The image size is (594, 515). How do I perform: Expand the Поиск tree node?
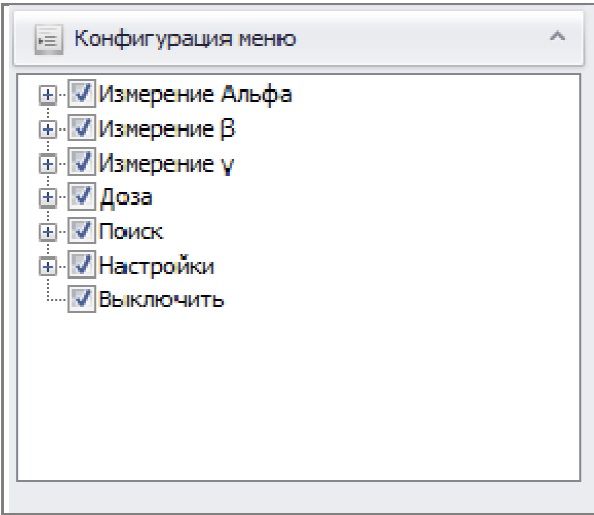coord(48,232)
